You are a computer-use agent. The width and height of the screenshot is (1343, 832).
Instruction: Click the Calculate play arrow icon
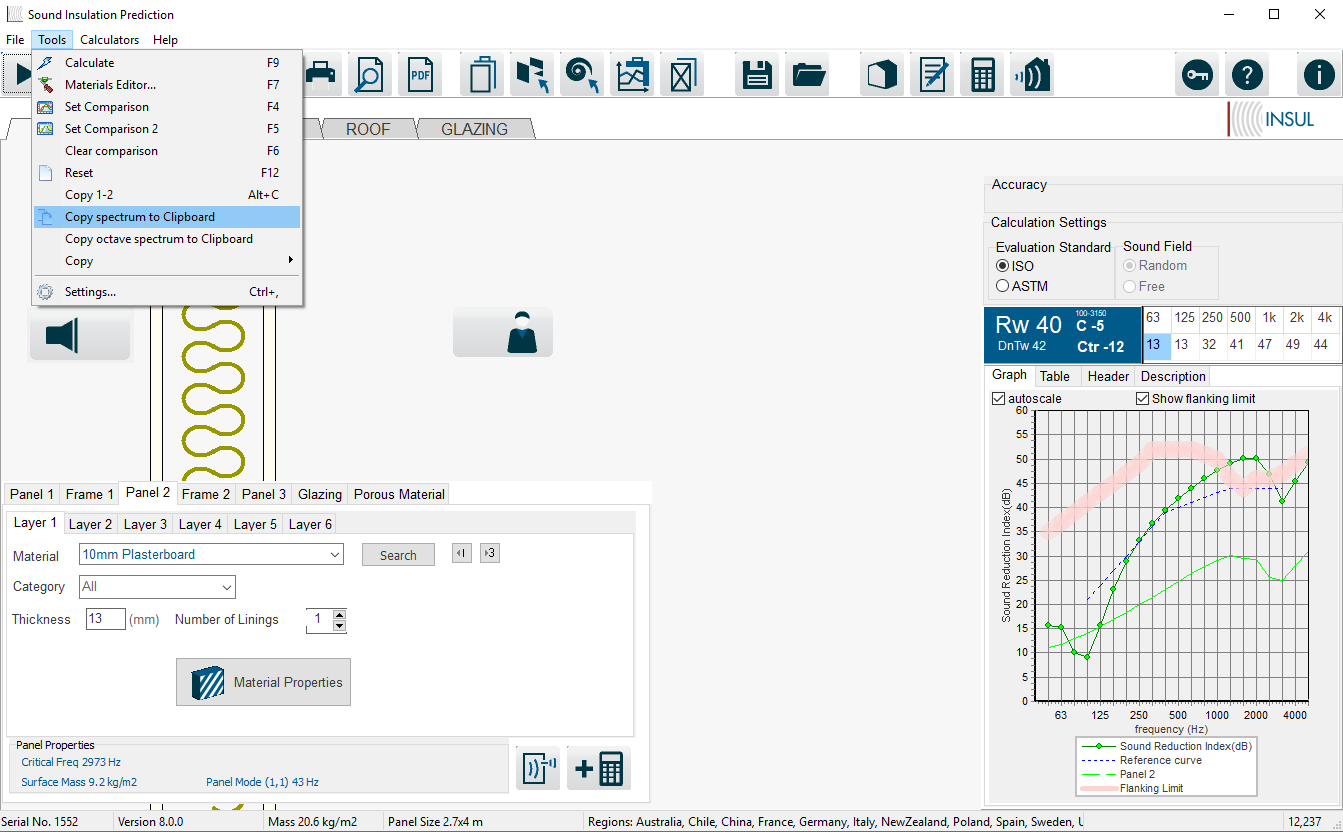coord(17,75)
